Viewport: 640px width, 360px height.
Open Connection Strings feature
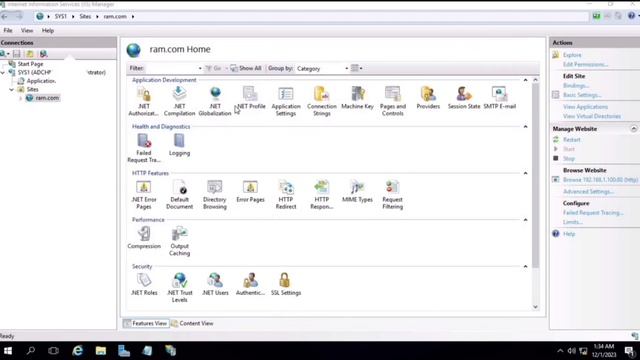(322, 101)
